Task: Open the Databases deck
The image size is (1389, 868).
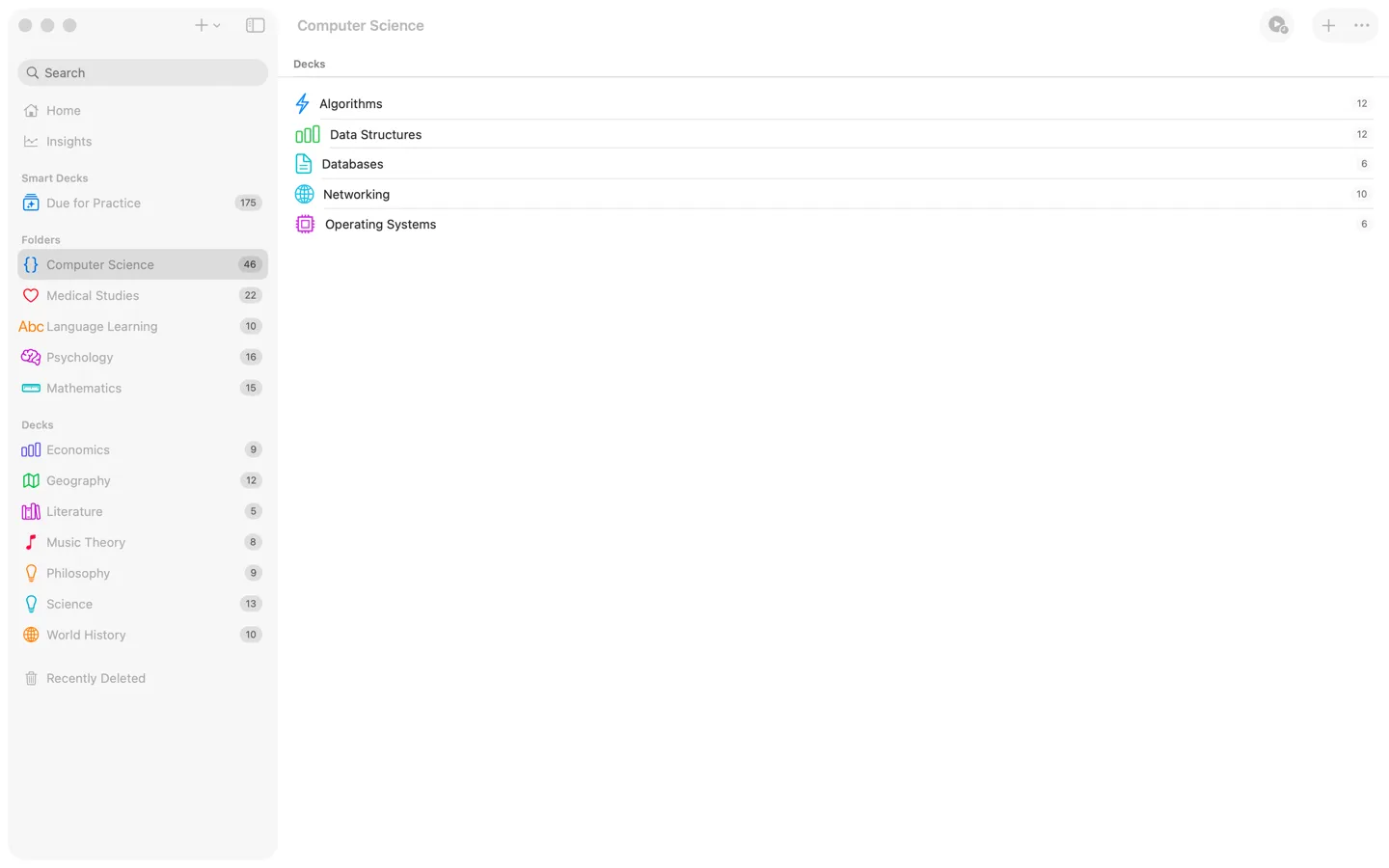Action: coord(833,164)
